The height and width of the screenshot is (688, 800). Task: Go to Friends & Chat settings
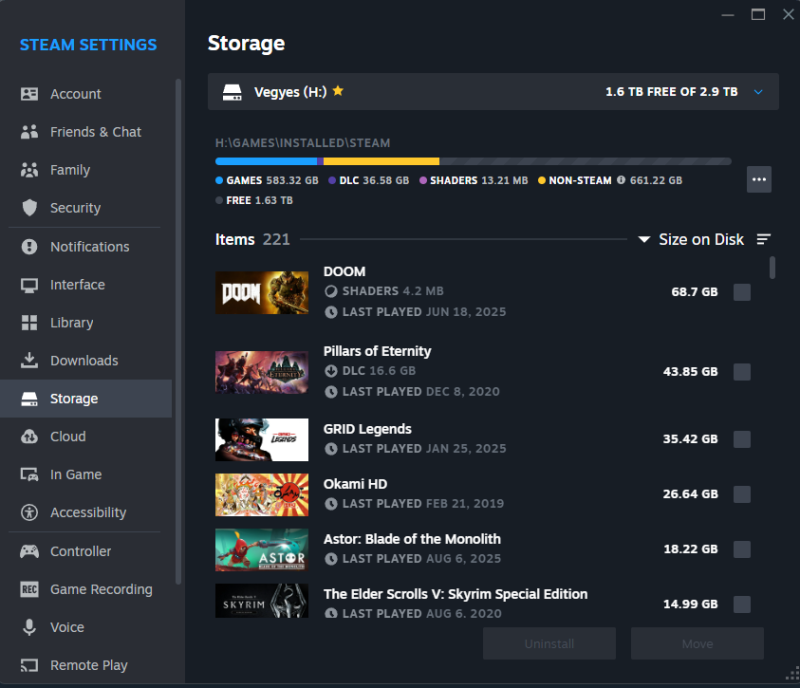coord(86,132)
